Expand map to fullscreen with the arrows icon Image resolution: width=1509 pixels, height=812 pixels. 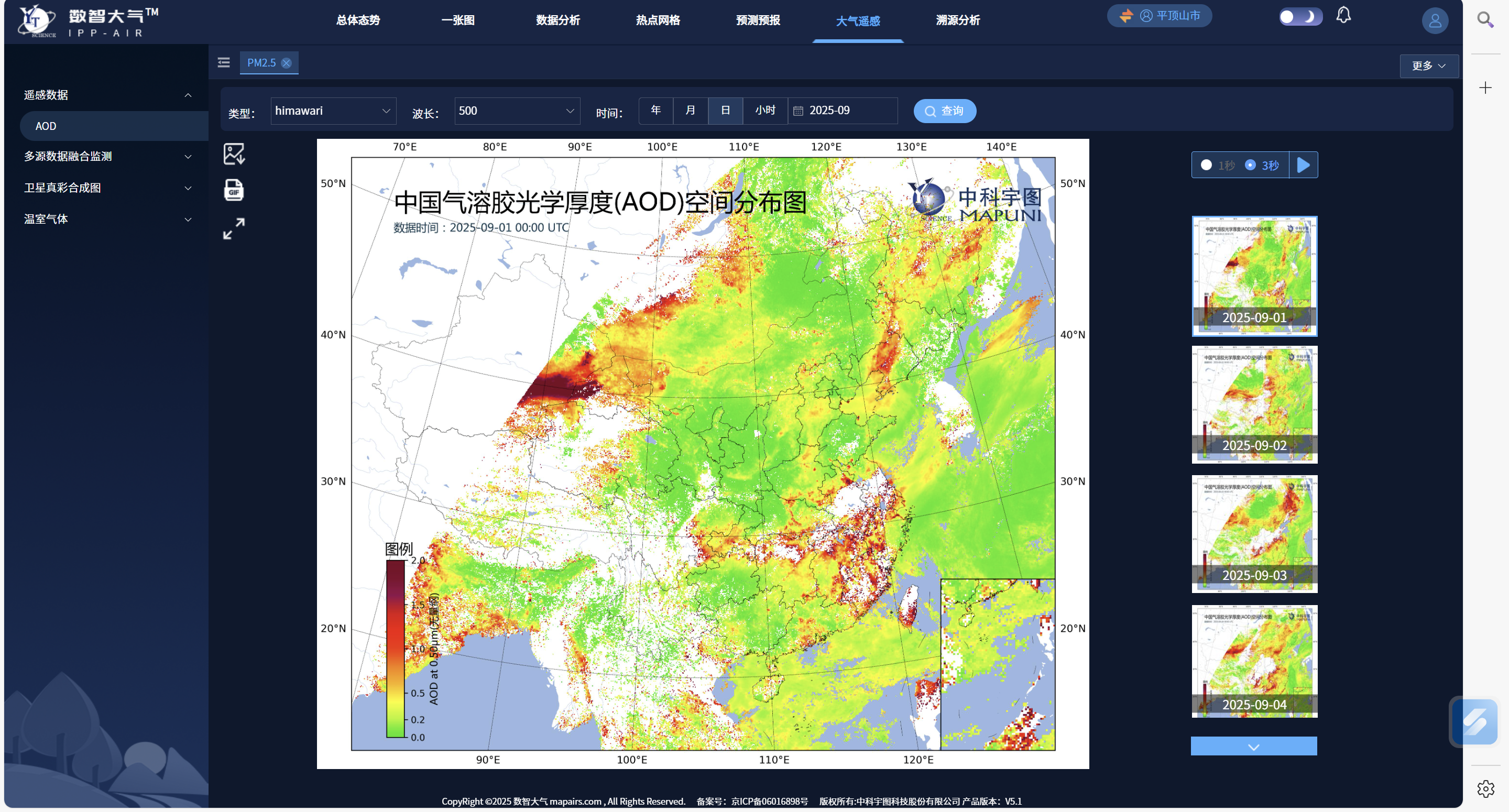pos(233,228)
